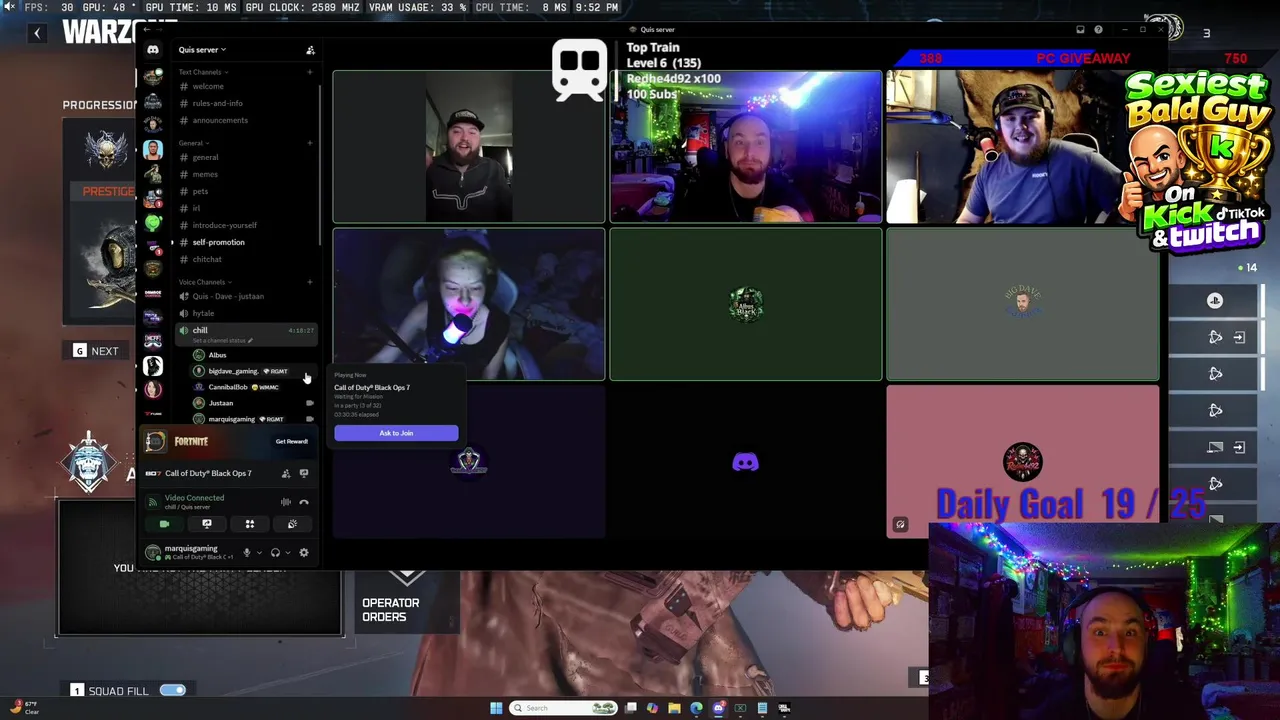Select marquisgaming in the voice member list
1280x720 pixels.
pyautogui.click(x=252, y=419)
